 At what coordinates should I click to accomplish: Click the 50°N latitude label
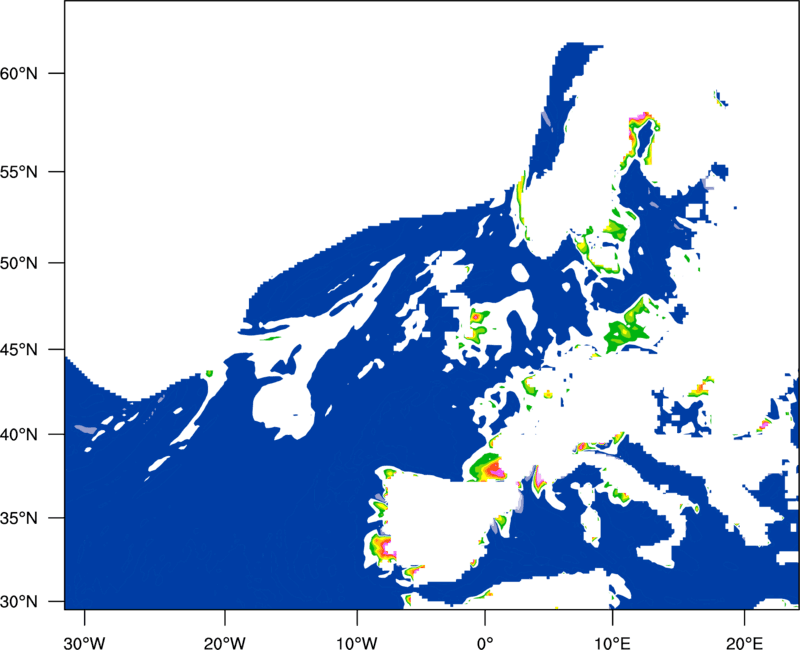19,263
